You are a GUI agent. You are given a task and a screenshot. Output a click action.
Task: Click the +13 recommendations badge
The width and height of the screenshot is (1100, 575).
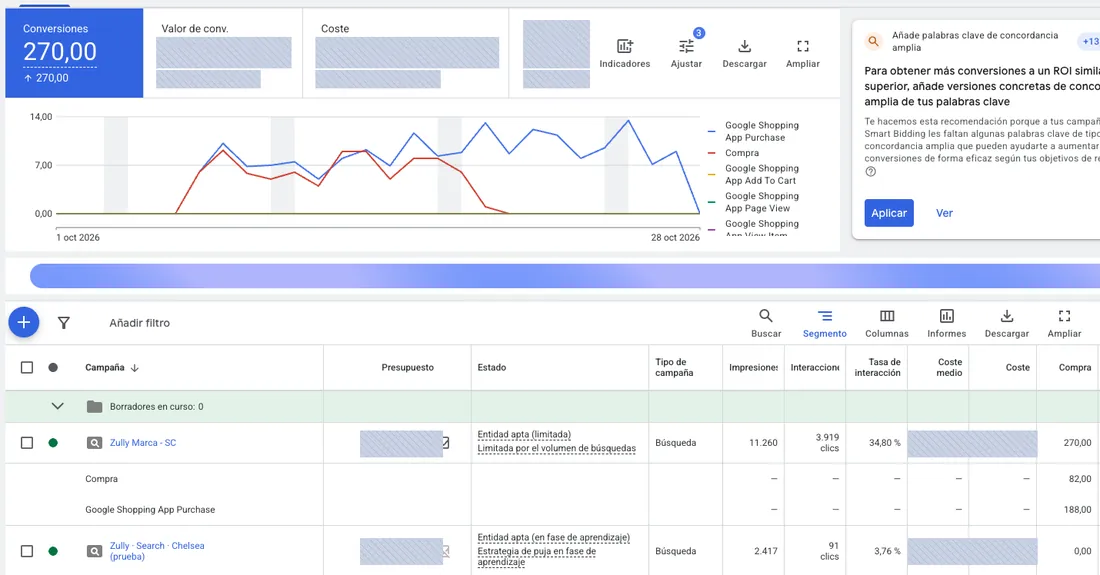(1089, 41)
